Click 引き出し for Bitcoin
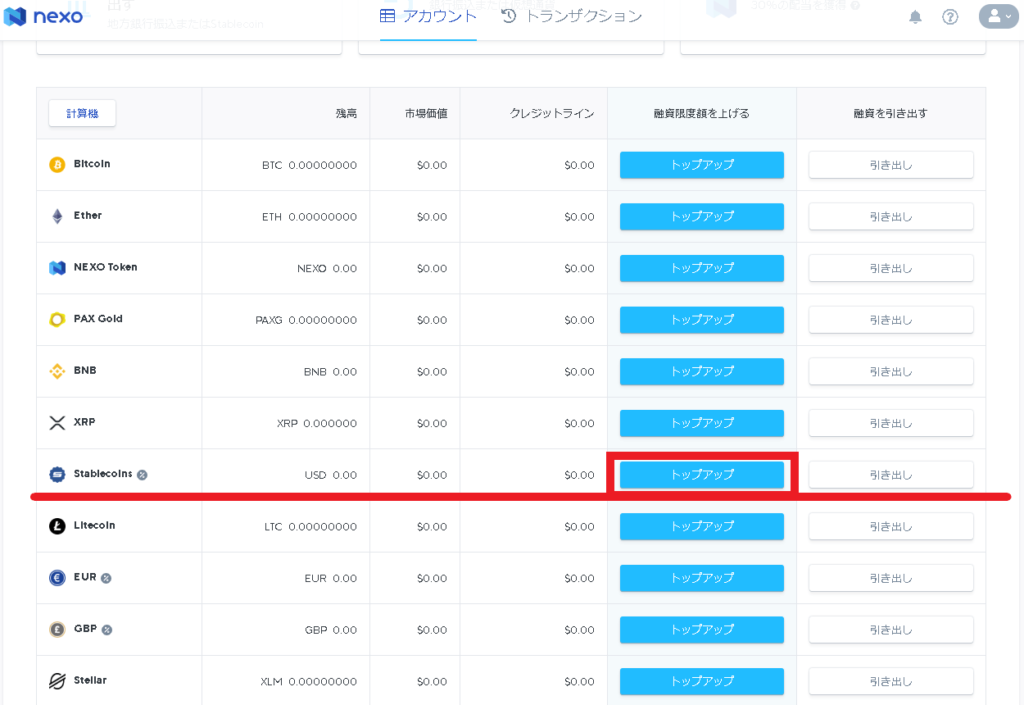Image resolution: width=1024 pixels, height=705 pixels. (x=891, y=165)
